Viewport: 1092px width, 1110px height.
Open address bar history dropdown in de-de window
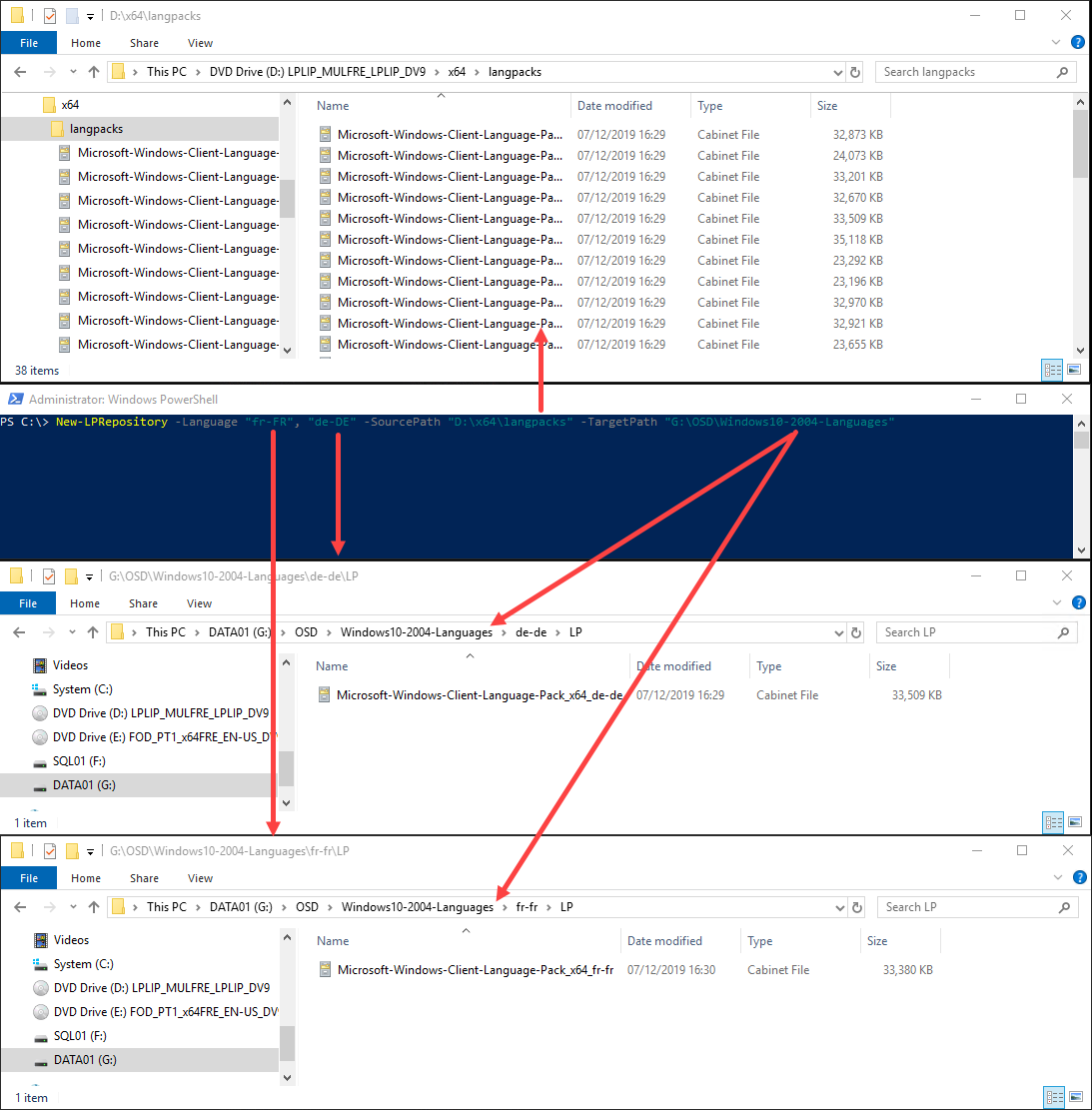pyautogui.click(x=838, y=632)
